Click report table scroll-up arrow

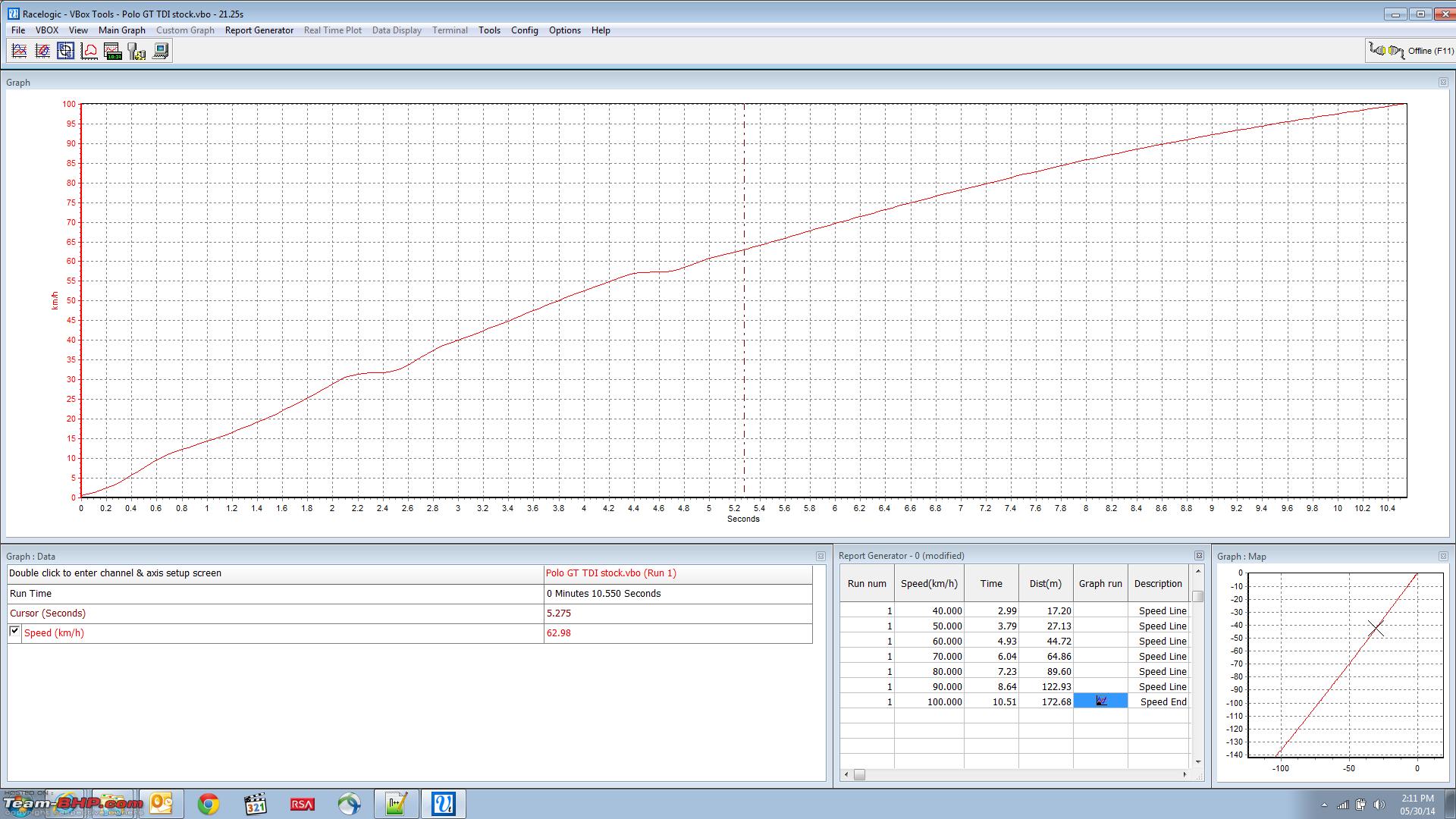coord(1198,571)
